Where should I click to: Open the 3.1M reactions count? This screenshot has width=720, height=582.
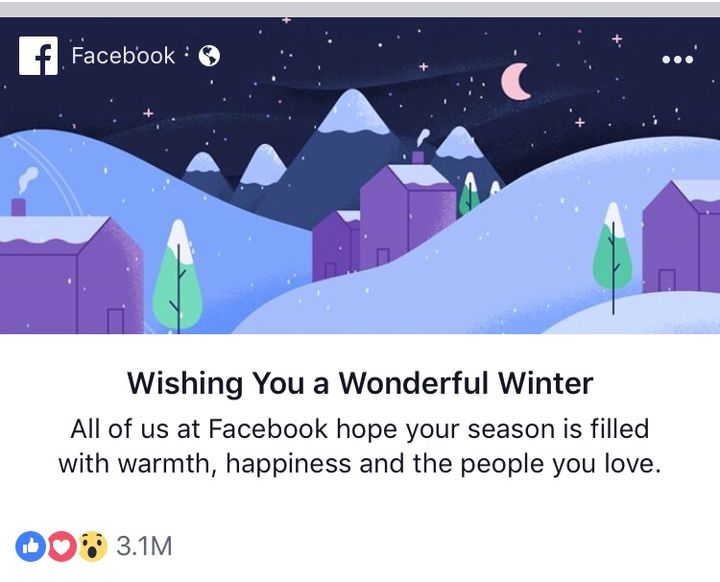(x=145, y=546)
